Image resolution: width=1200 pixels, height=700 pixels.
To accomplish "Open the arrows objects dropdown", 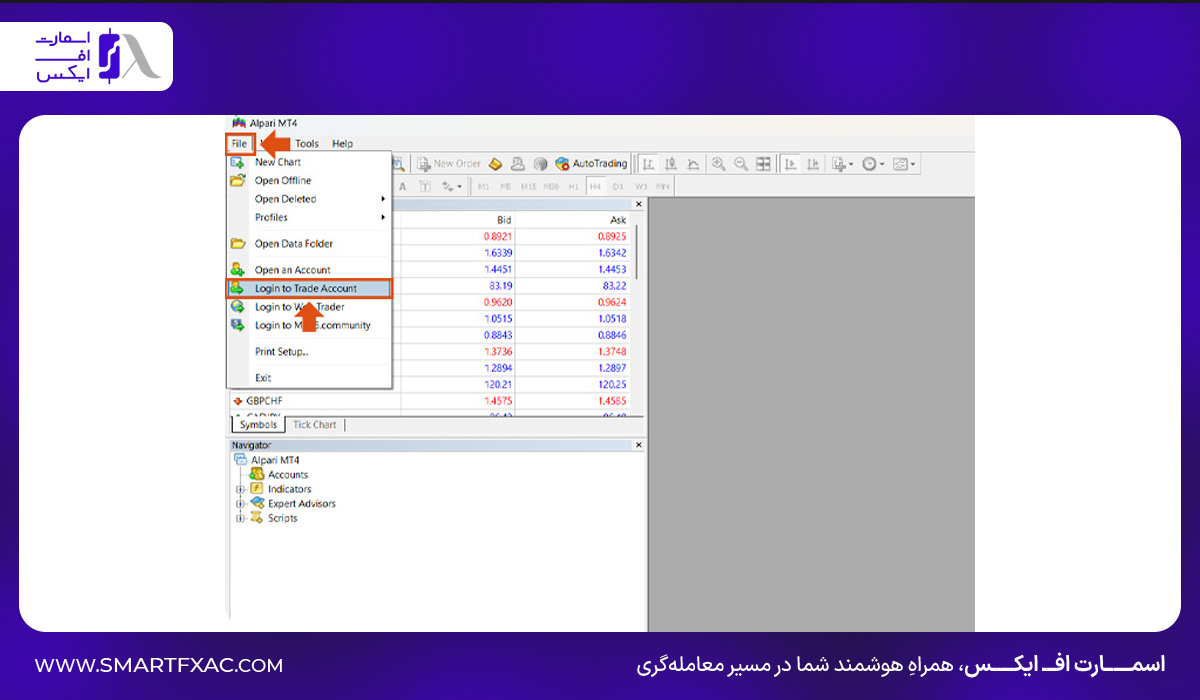I will (x=452, y=187).
